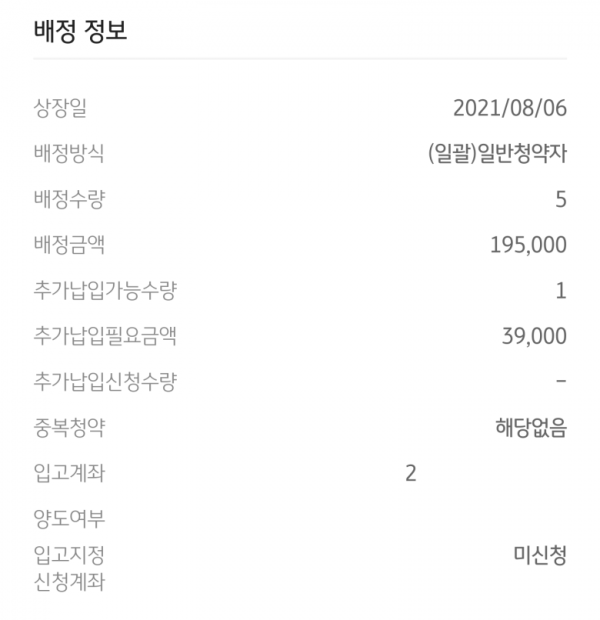This screenshot has height=620, width=600.
Task: Click the allotted quantity value 5
Action: pos(561,199)
